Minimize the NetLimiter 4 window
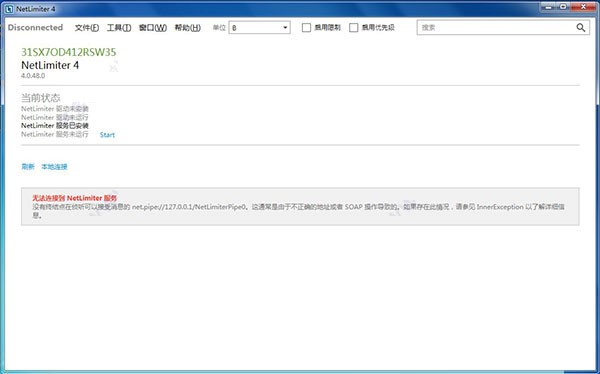This screenshot has height=374, width=600. coord(549,7)
